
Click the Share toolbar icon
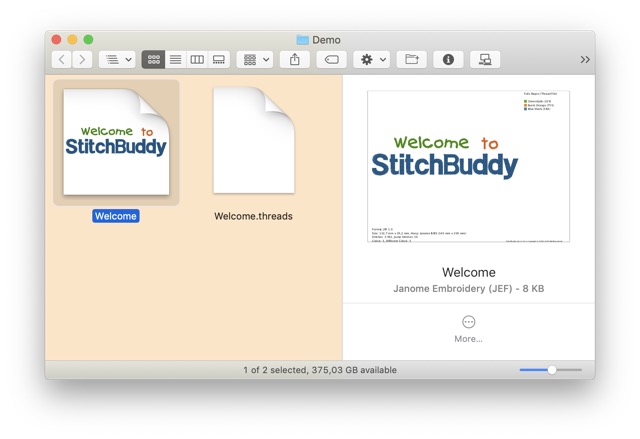(x=295, y=60)
